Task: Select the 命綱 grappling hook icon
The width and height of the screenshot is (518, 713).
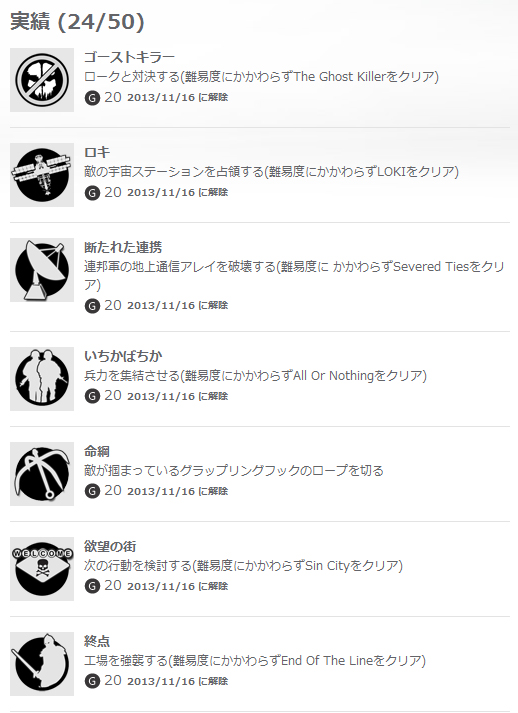Action: [42, 474]
